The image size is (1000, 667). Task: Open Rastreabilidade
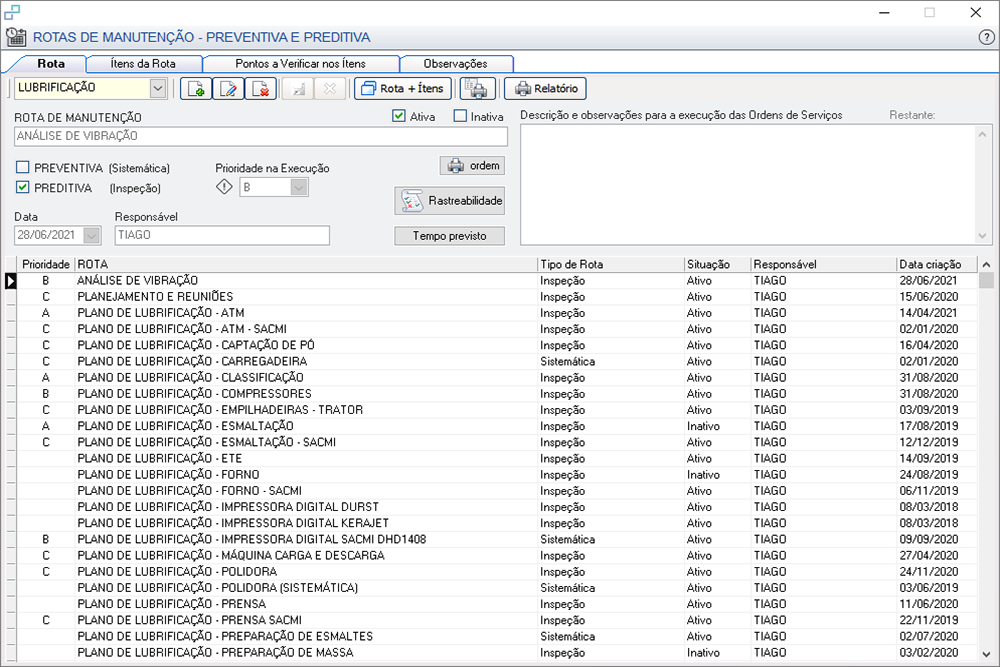(x=450, y=201)
